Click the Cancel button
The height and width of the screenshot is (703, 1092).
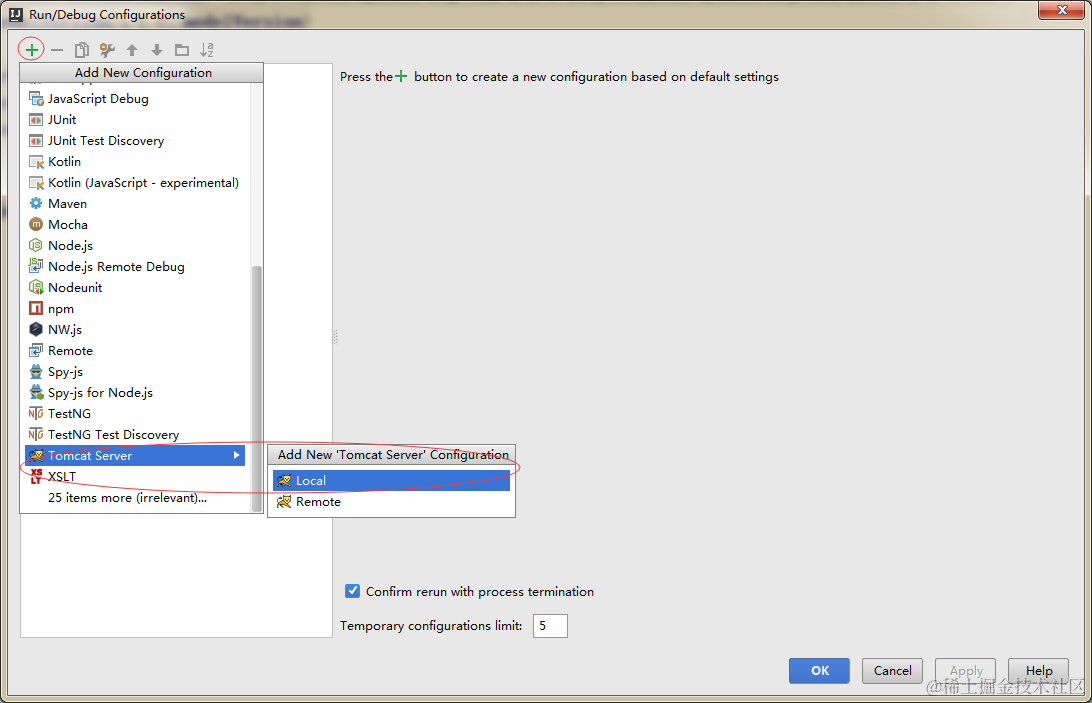[892, 670]
